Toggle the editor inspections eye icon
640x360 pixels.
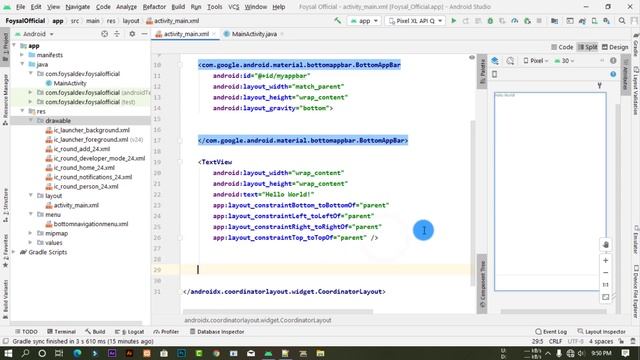pyautogui.click(x=472, y=58)
